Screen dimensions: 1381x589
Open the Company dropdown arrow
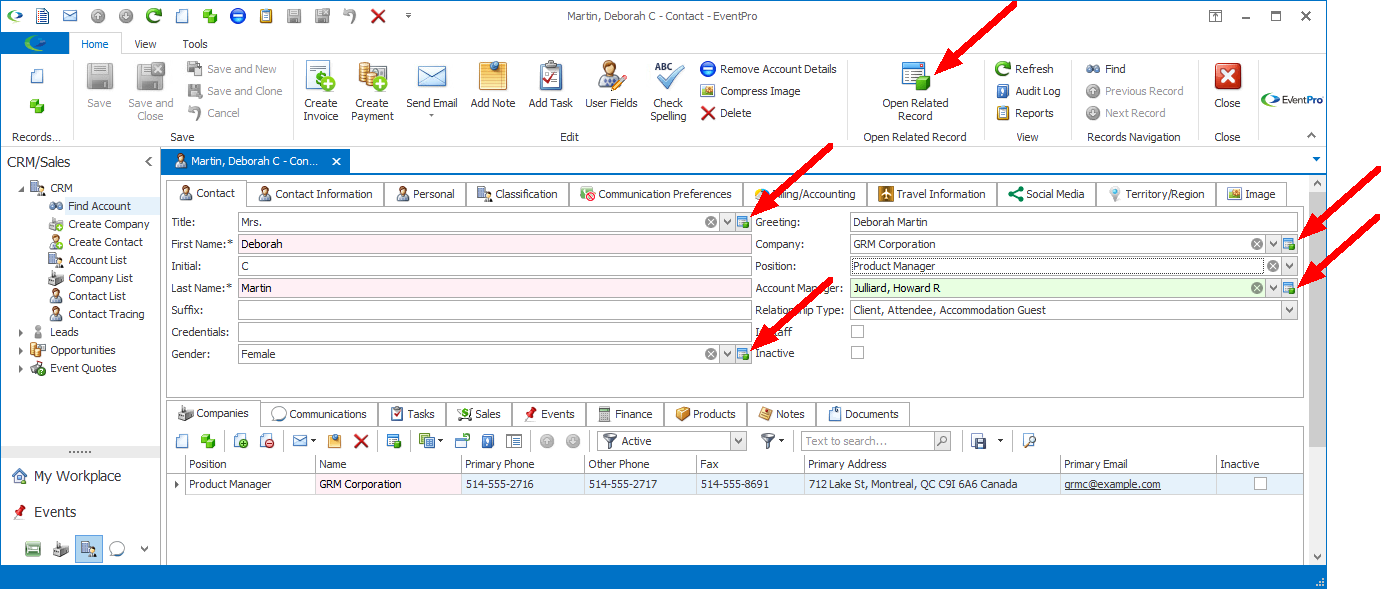(x=1273, y=244)
